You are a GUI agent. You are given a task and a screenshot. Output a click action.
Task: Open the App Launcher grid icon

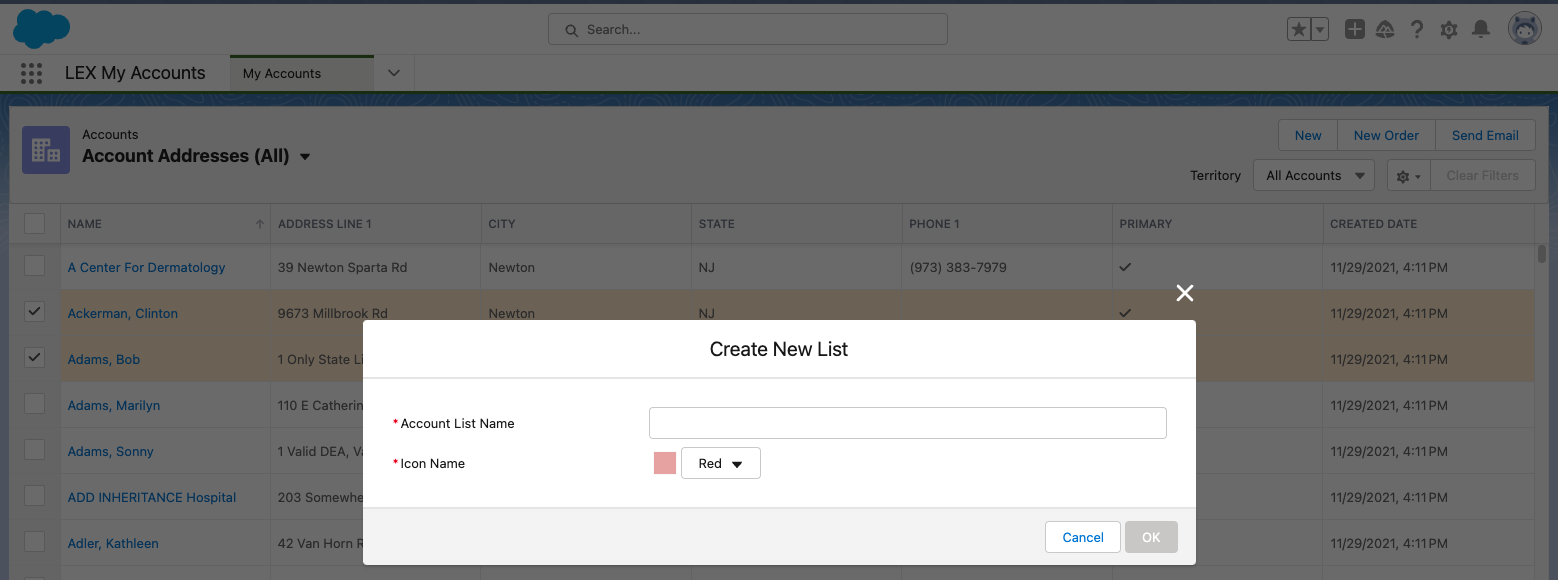coord(31,73)
